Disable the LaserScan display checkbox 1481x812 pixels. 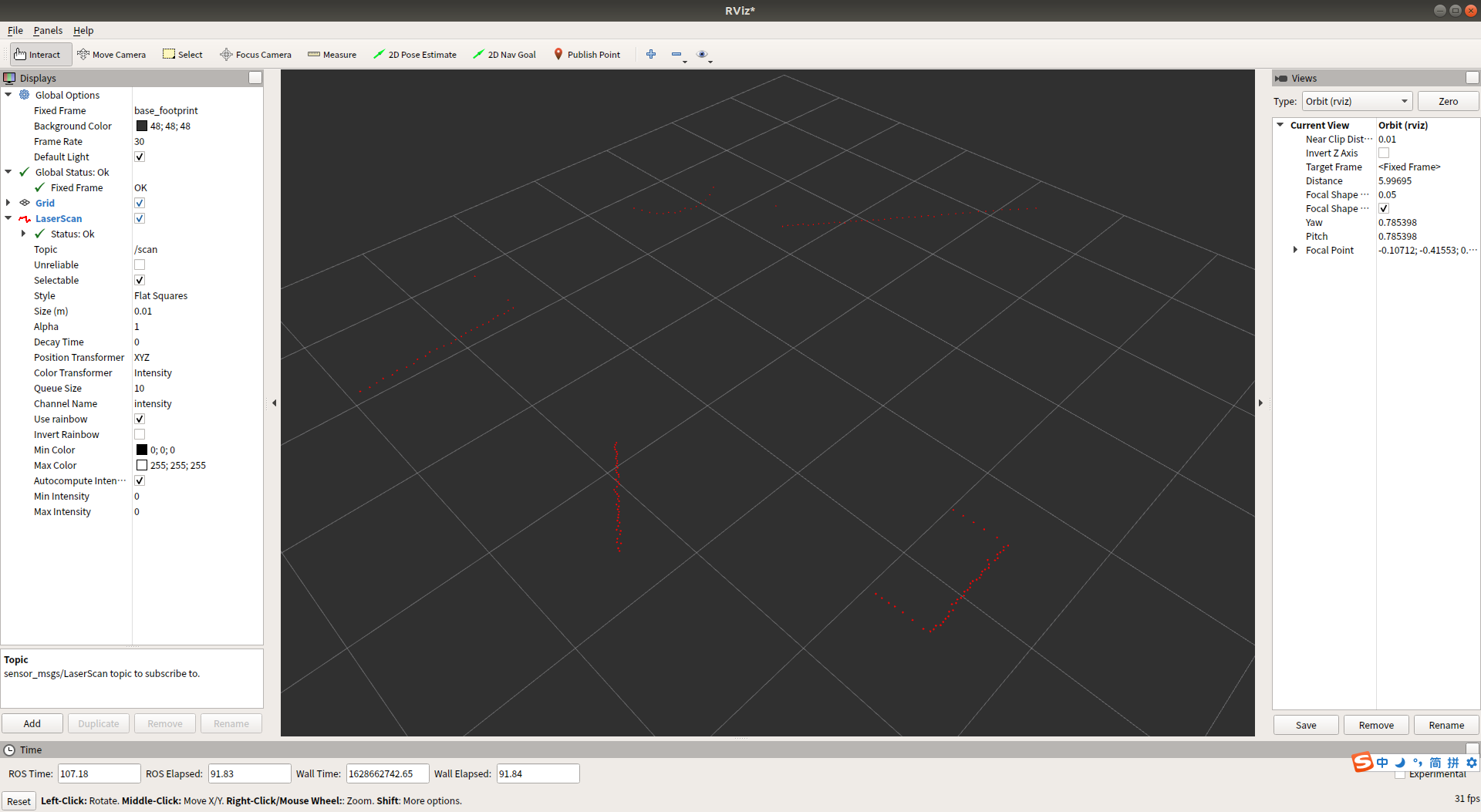tap(140, 218)
